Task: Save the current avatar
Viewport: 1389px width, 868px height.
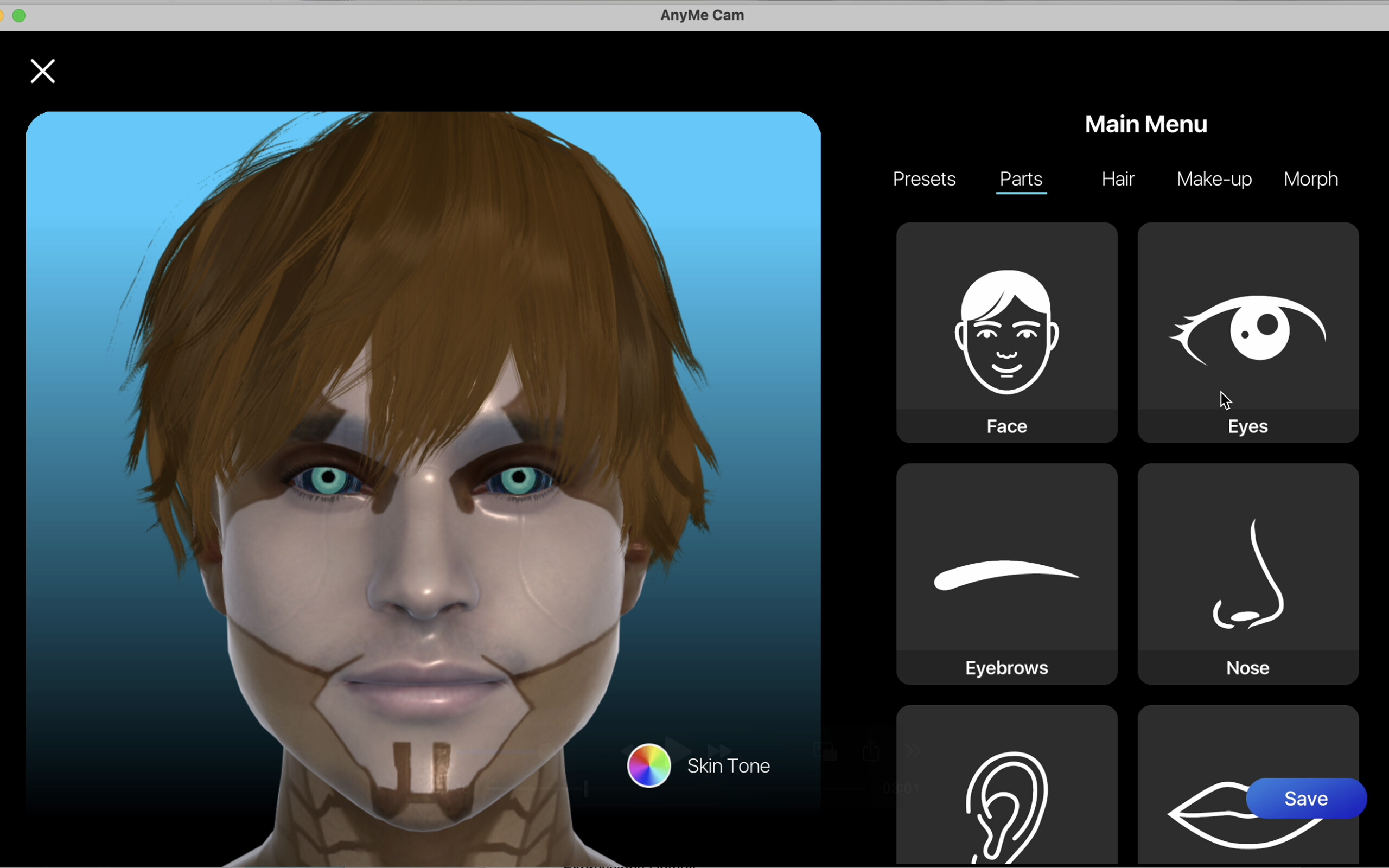Action: pyautogui.click(x=1305, y=798)
